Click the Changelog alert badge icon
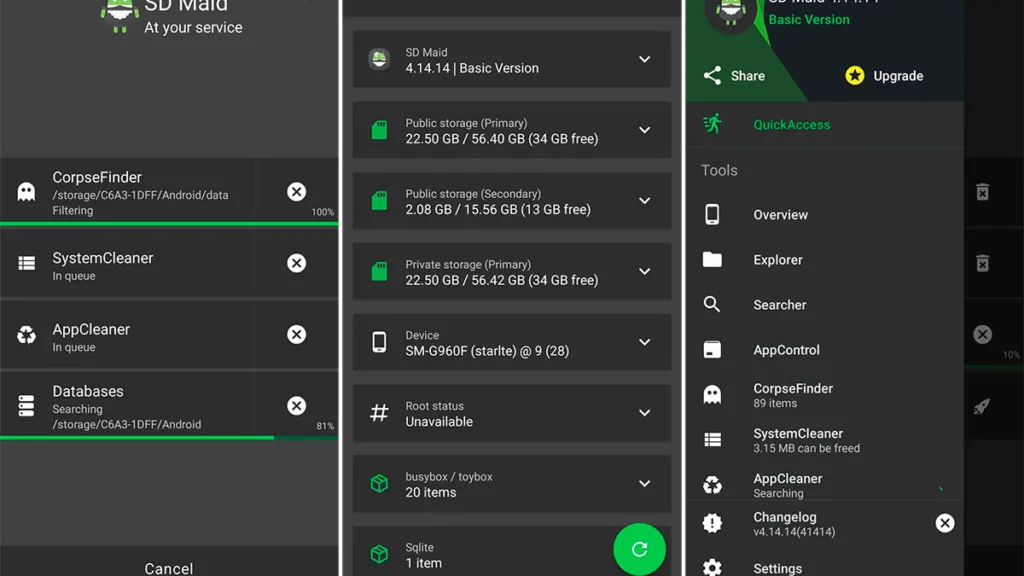 [x=712, y=523]
